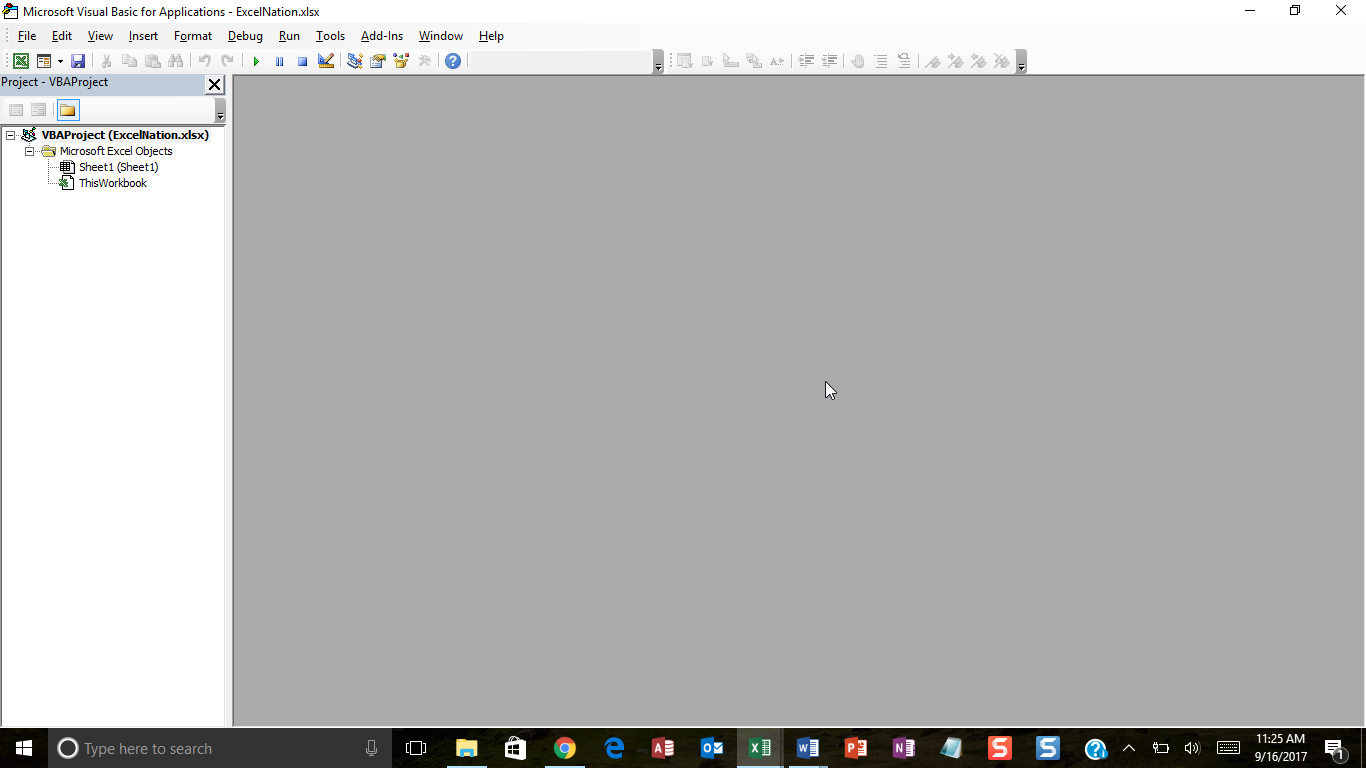The height and width of the screenshot is (768, 1366).
Task: Open the Window menu
Action: (x=441, y=36)
